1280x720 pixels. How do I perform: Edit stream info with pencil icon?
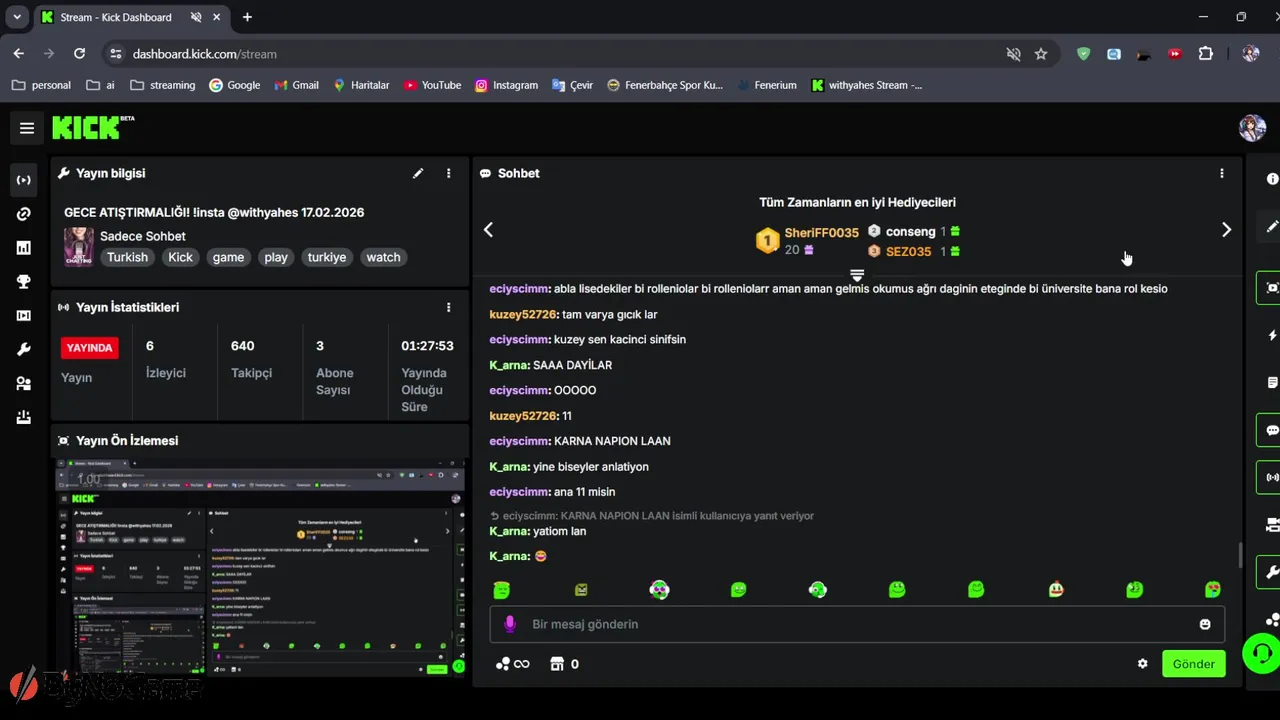coord(418,173)
